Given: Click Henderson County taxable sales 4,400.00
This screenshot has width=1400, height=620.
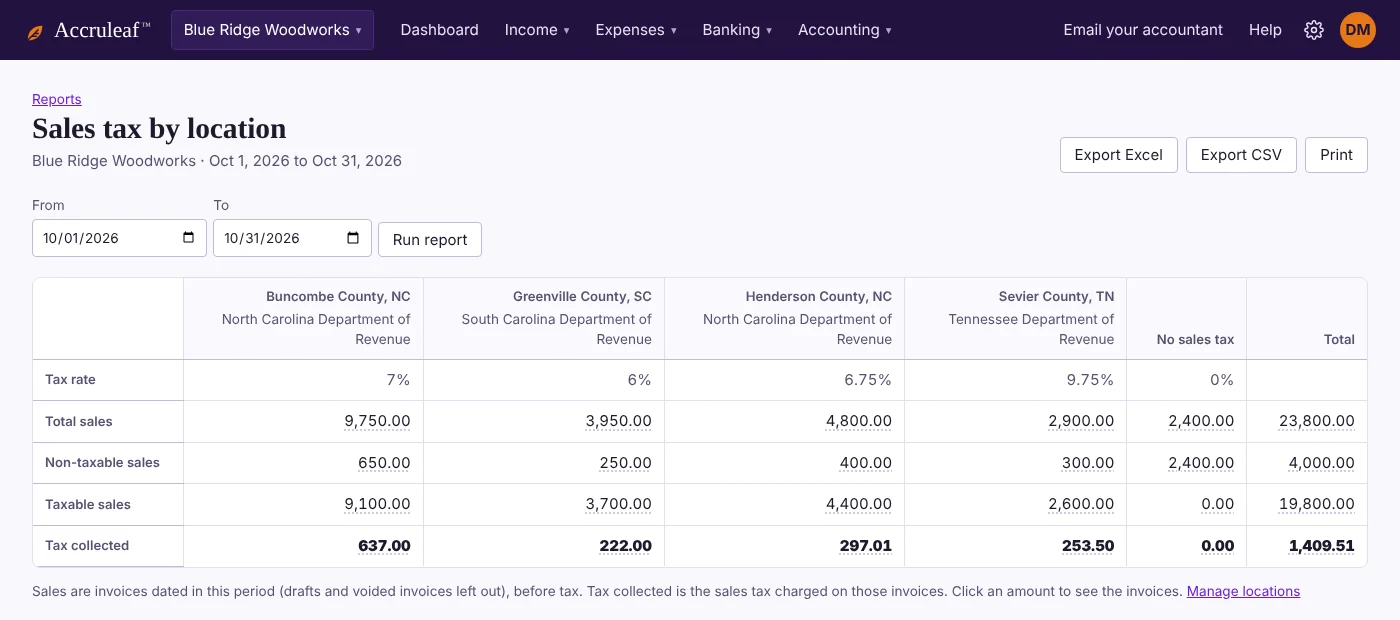Looking at the screenshot, I should (859, 504).
